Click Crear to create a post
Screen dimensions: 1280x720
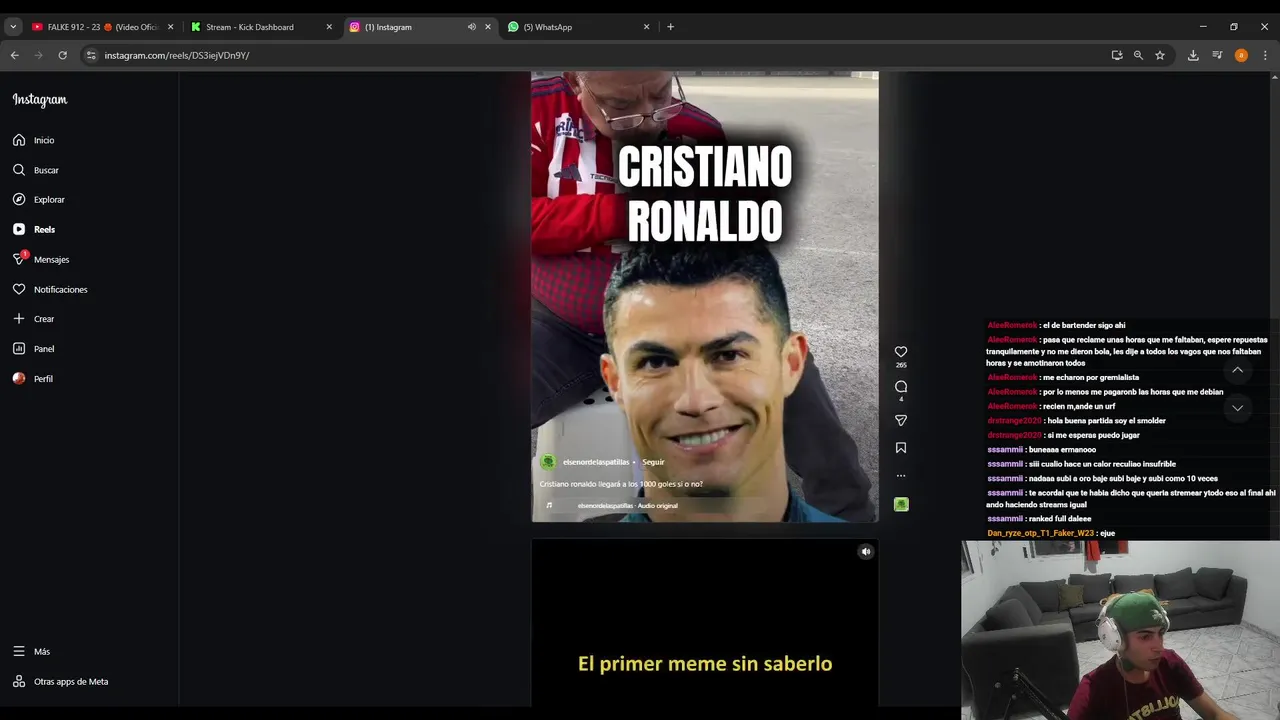pyautogui.click(x=34, y=319)
